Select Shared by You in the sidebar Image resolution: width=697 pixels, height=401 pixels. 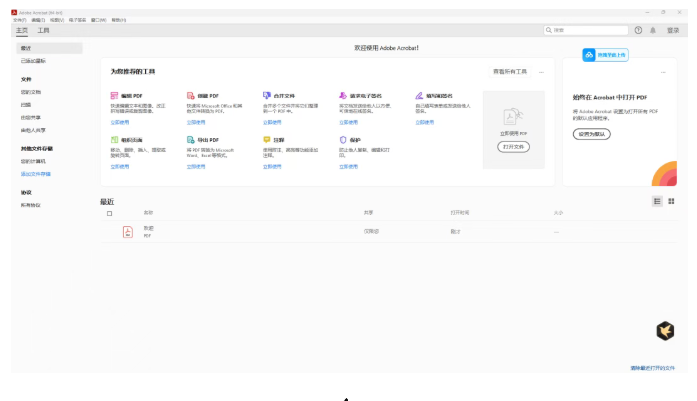[31, 118]
